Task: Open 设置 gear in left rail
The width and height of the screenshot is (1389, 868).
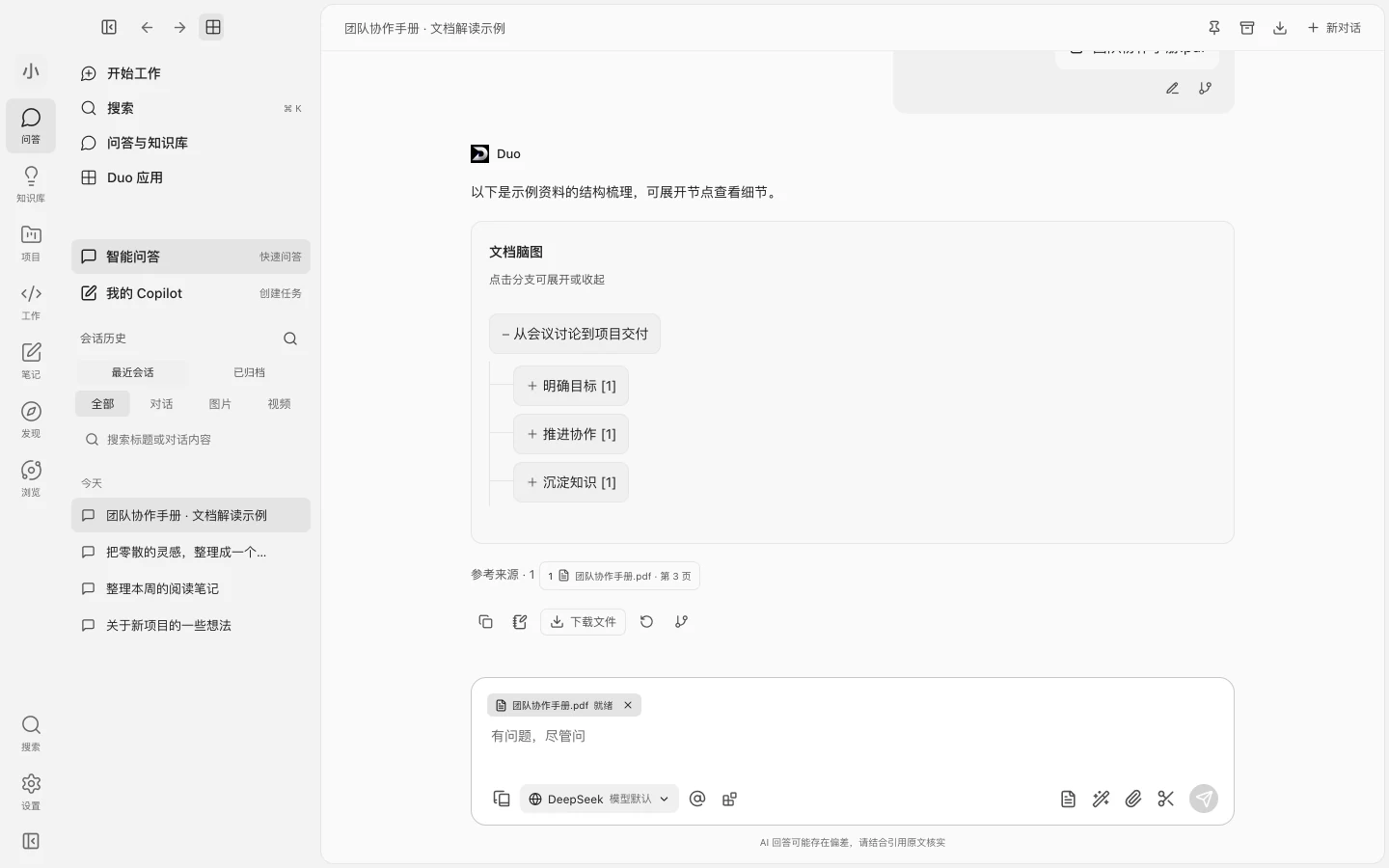Action: click(x=31, y=792)
